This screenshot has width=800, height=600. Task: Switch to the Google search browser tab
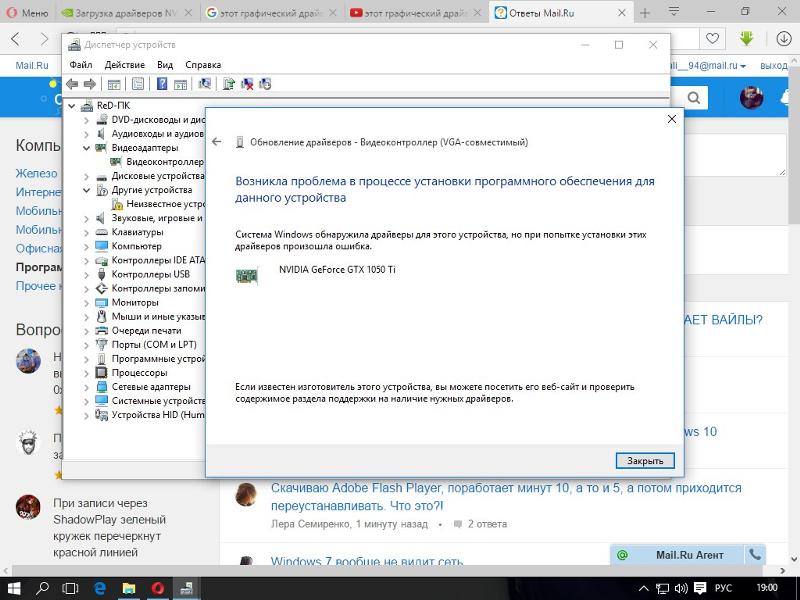(x=271, y=13)
